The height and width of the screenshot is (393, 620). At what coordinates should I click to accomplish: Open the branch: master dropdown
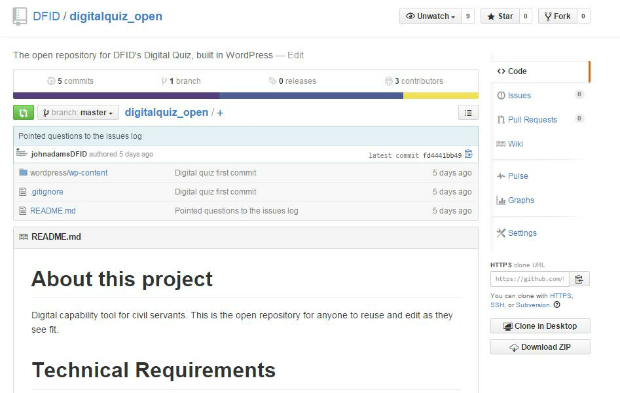coord(78,113)
